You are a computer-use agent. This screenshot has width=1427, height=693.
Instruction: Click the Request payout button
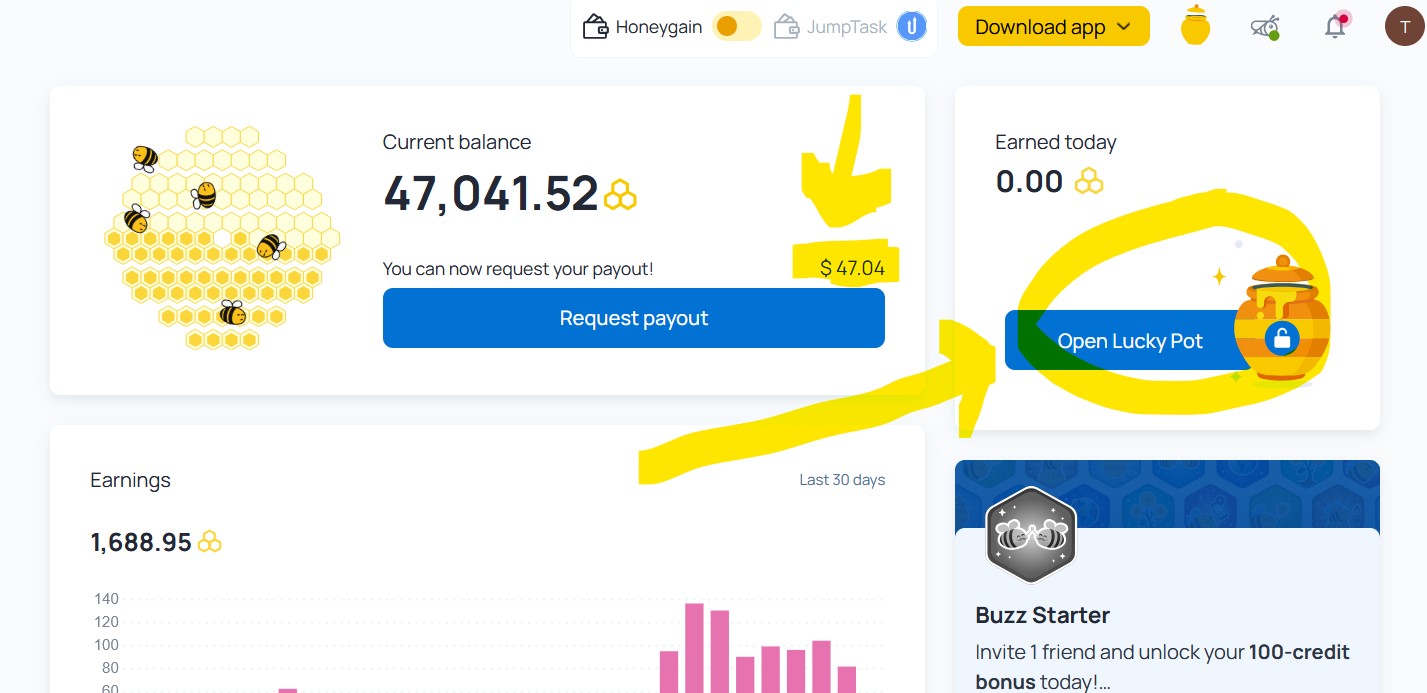(x=634, y=318)
